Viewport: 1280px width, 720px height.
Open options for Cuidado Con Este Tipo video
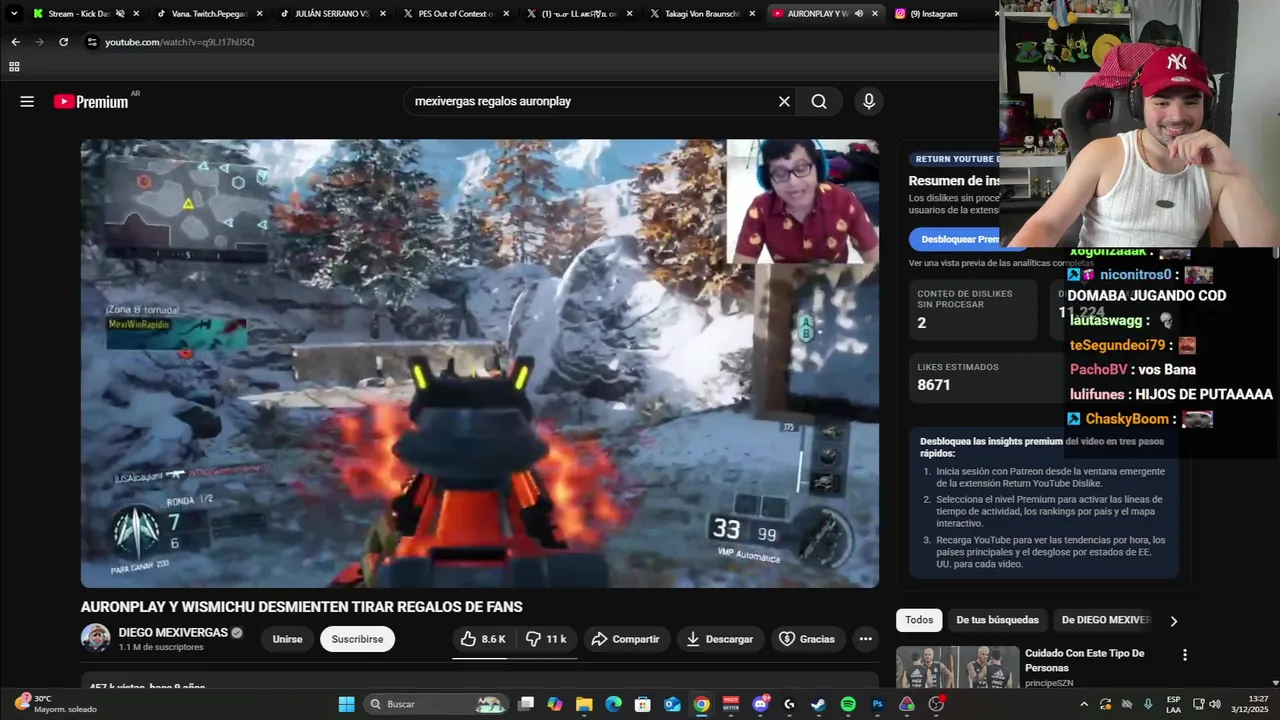[x=1185, y=655]
